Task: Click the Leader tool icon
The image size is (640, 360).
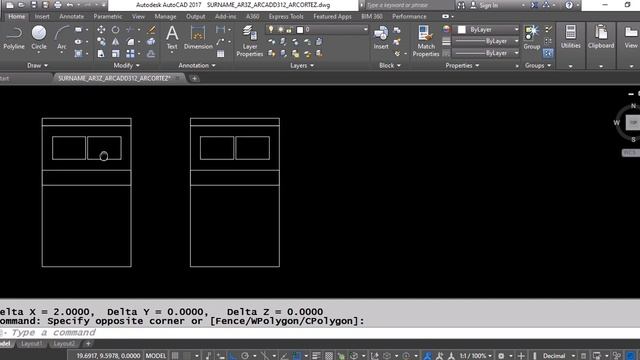Action: [x=220, y=42]
